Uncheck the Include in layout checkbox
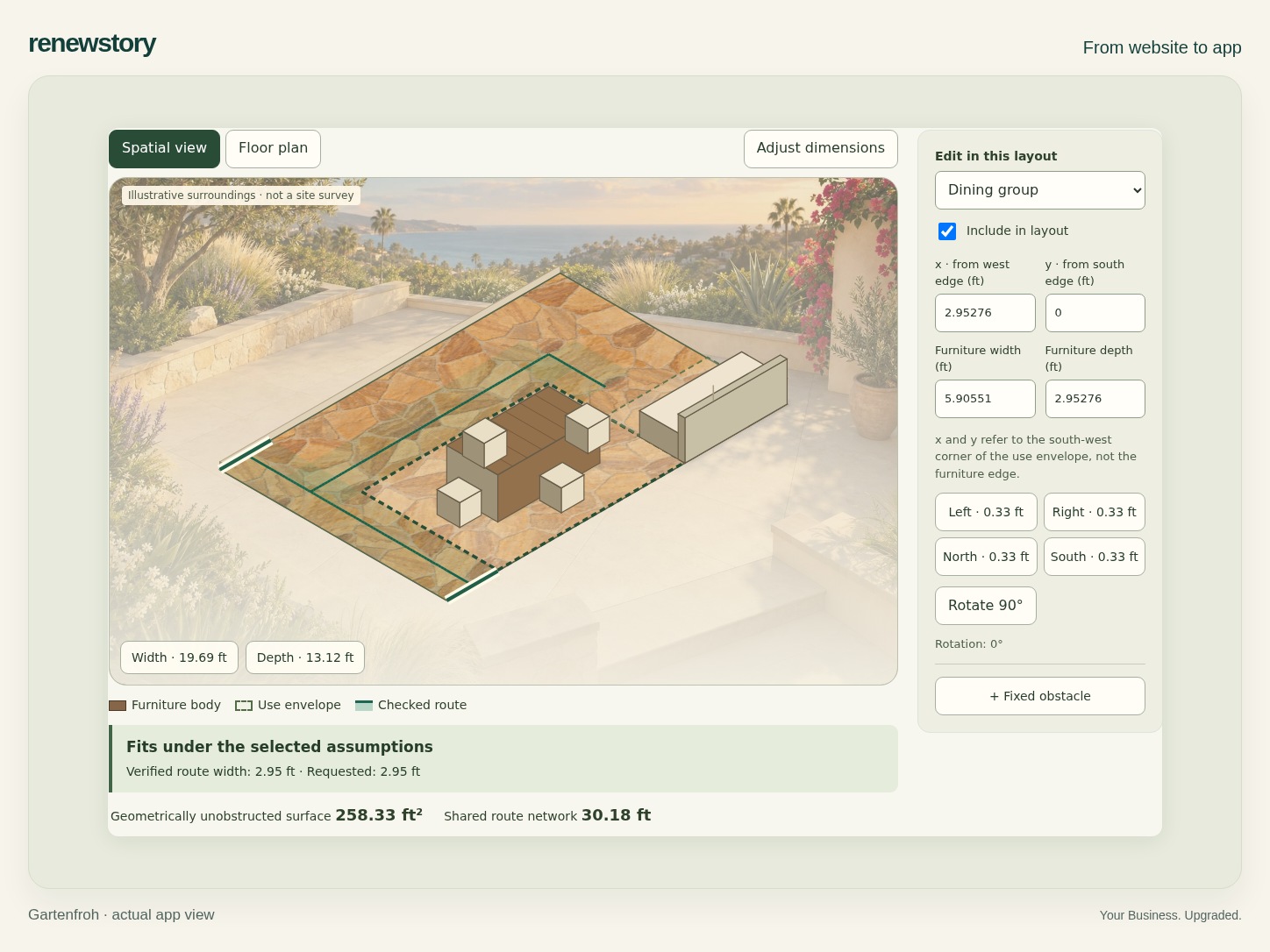The image size is (1270, 952). click(947, 231)
